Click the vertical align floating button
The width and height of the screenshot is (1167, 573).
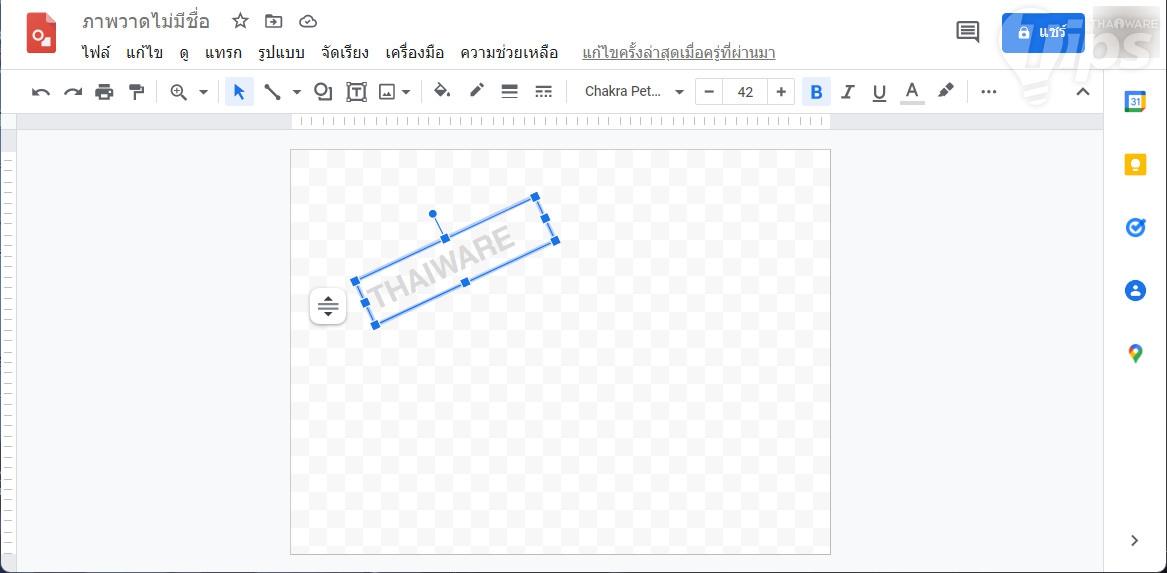327,306
